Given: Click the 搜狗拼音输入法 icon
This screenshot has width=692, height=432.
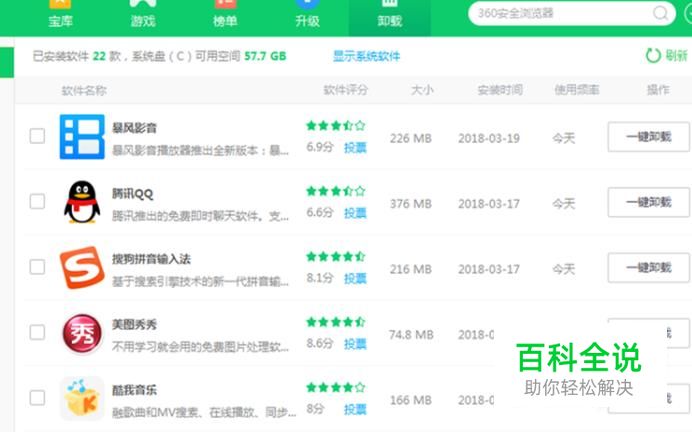Looking at the screenshot, I should 82,267.
